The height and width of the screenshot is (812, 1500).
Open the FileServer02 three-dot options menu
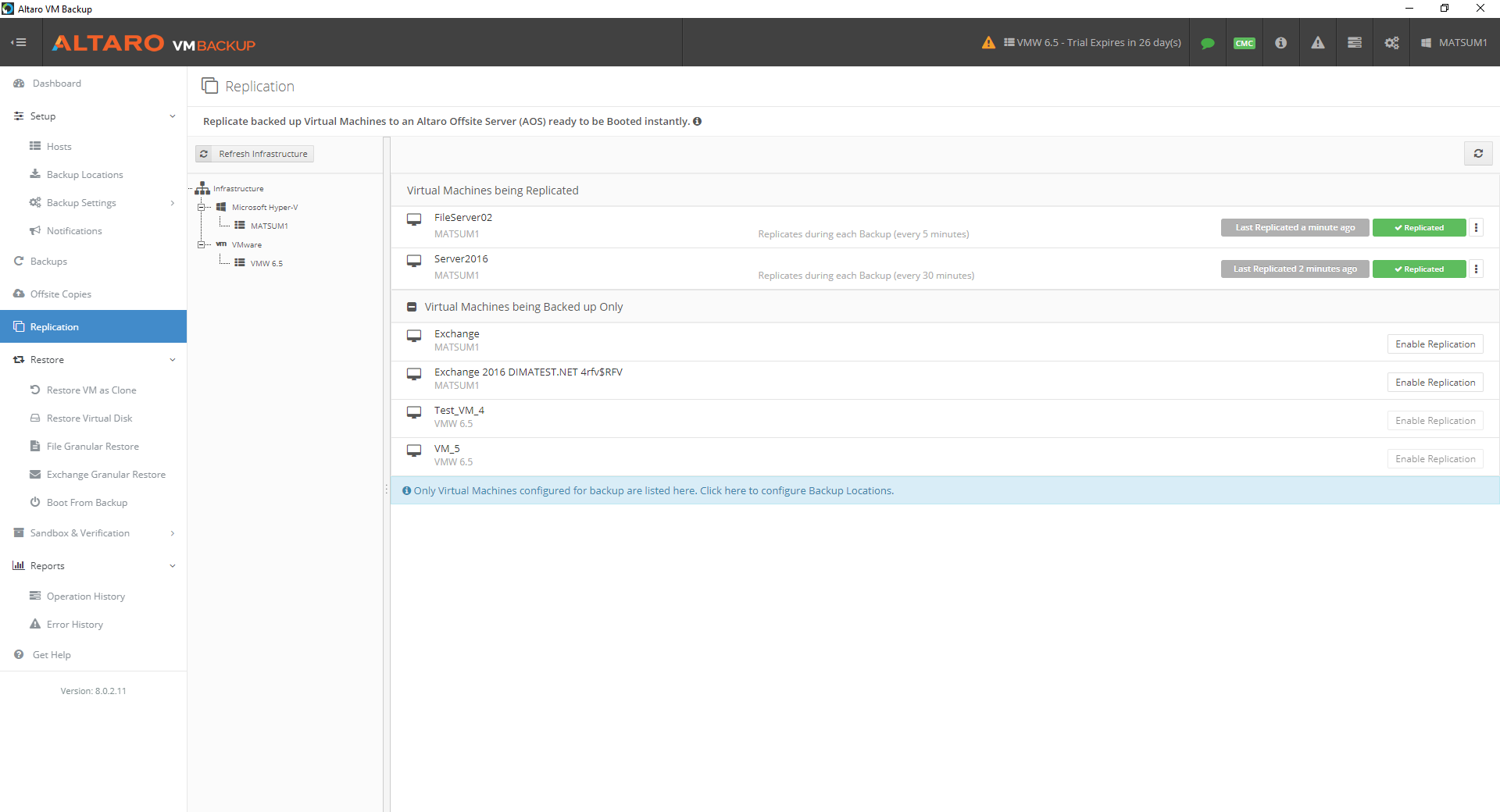[x=1476, y=228]
